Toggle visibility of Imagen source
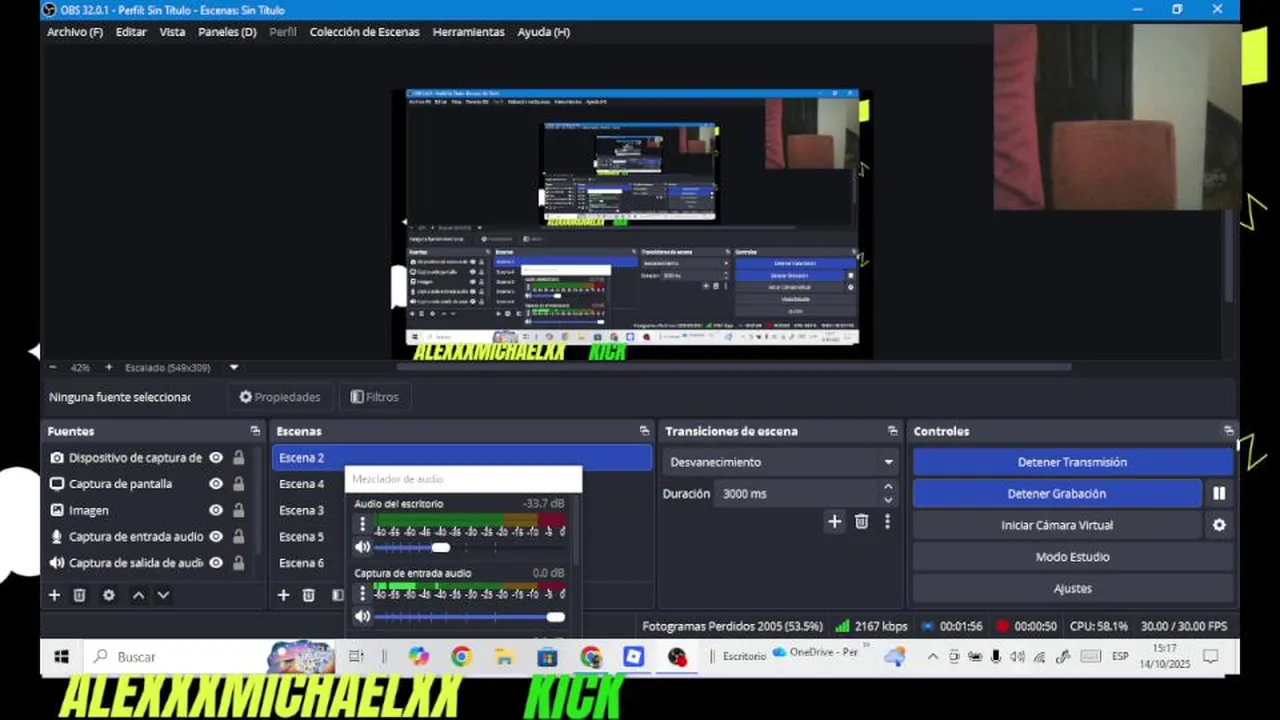 tap(216, 510)
